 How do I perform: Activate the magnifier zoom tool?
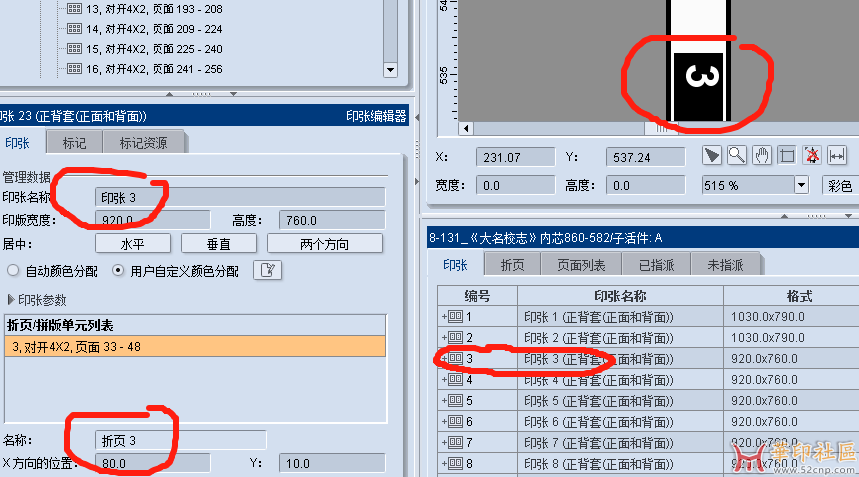(736, 156)
